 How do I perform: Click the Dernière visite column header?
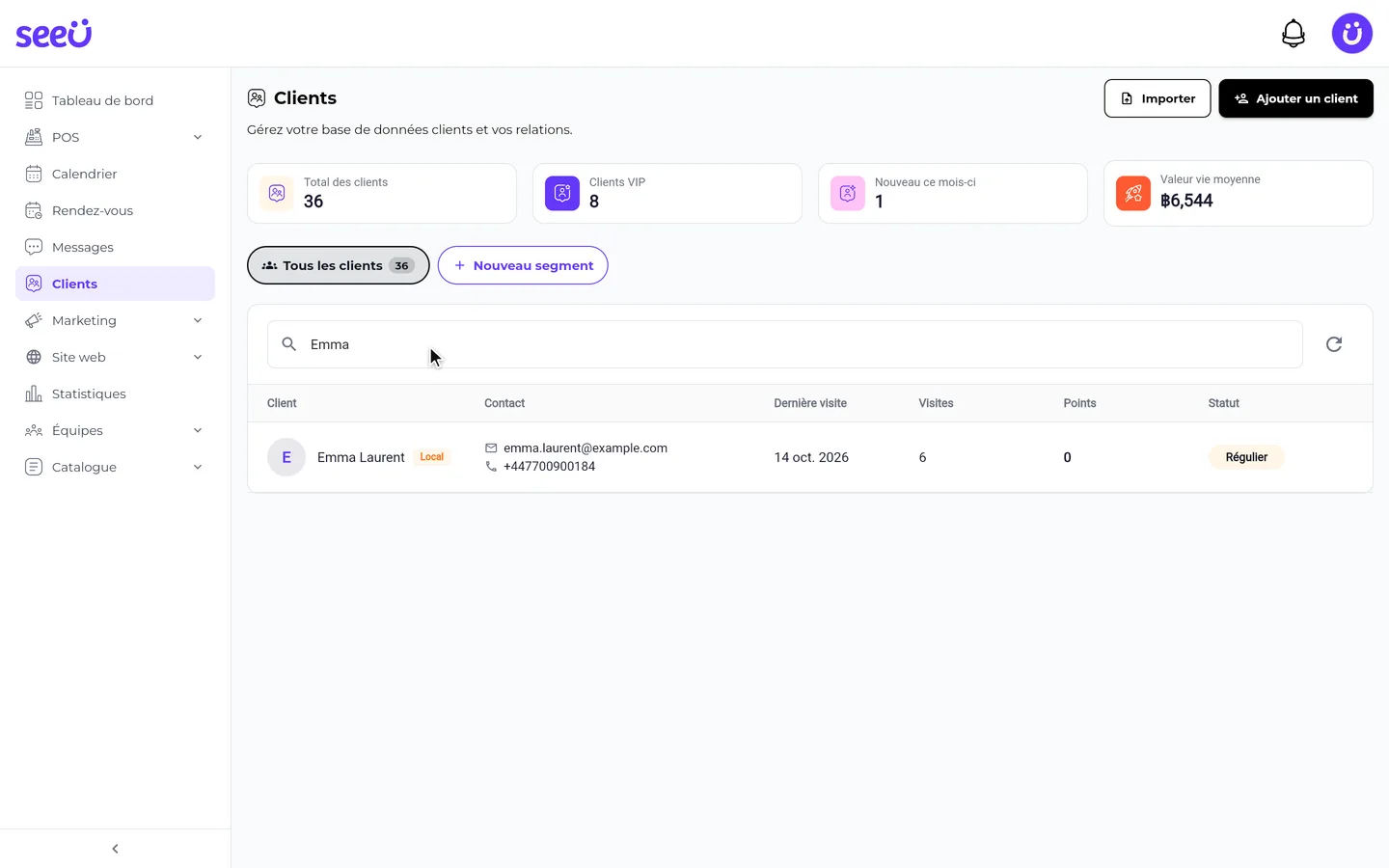(x=810, y=403)
